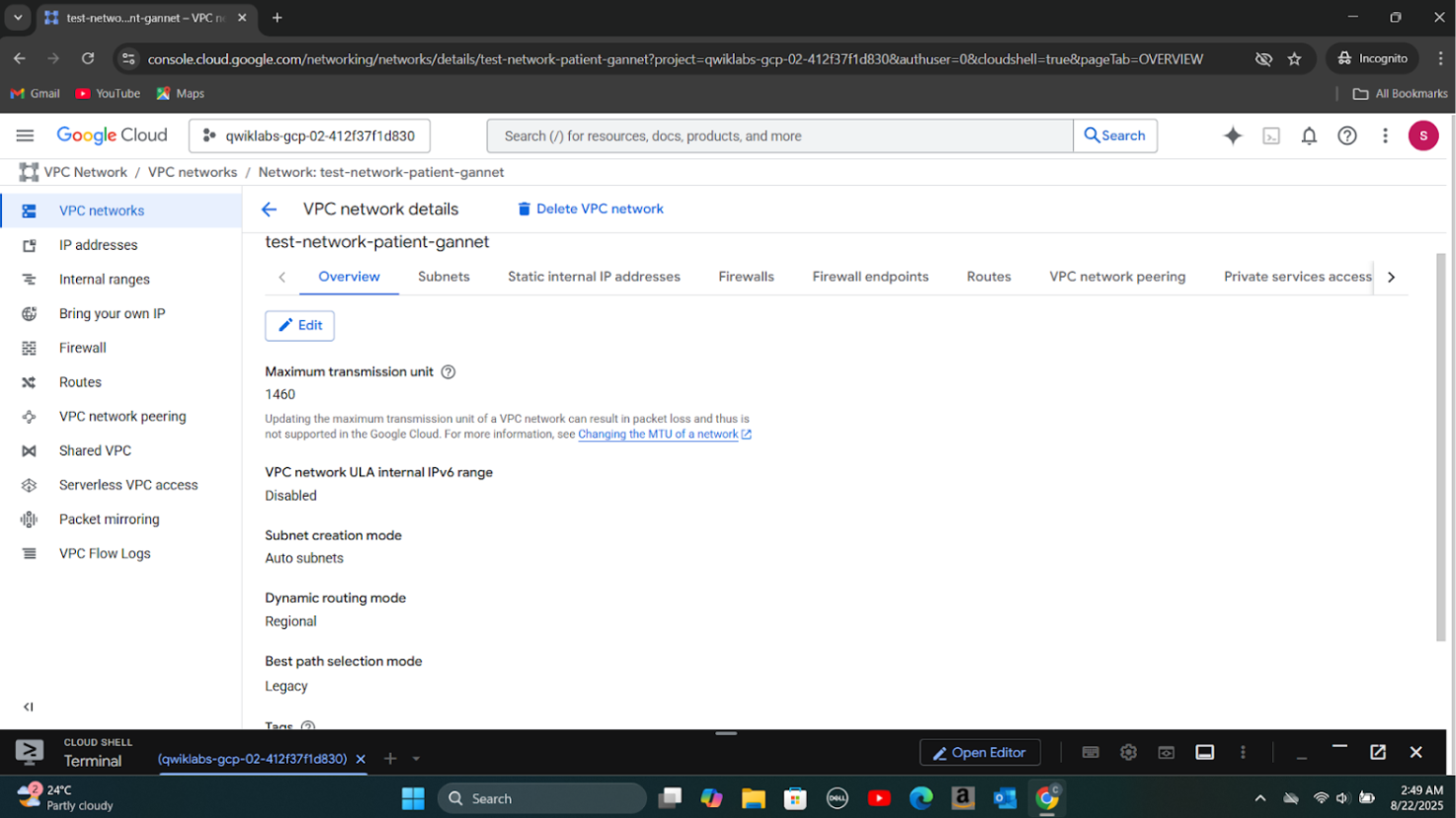Open the Gemini AI assistant sparkle icon
The height and width of the screenshot is (818, 1456).
pyautogui.click(x=1233, y=136)
